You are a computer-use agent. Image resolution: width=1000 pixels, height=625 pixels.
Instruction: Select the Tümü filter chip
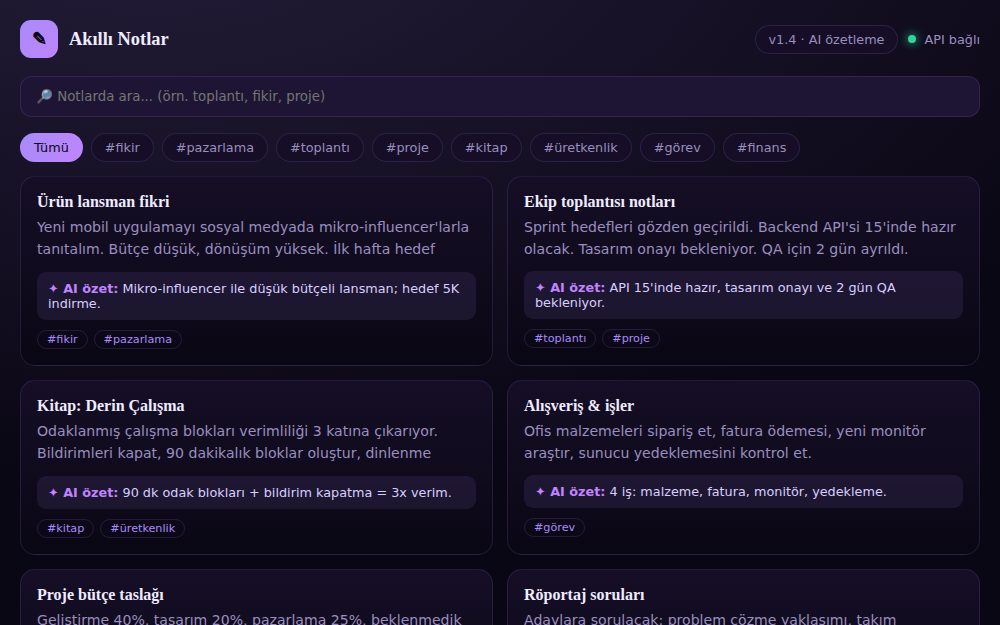(52, 147)
